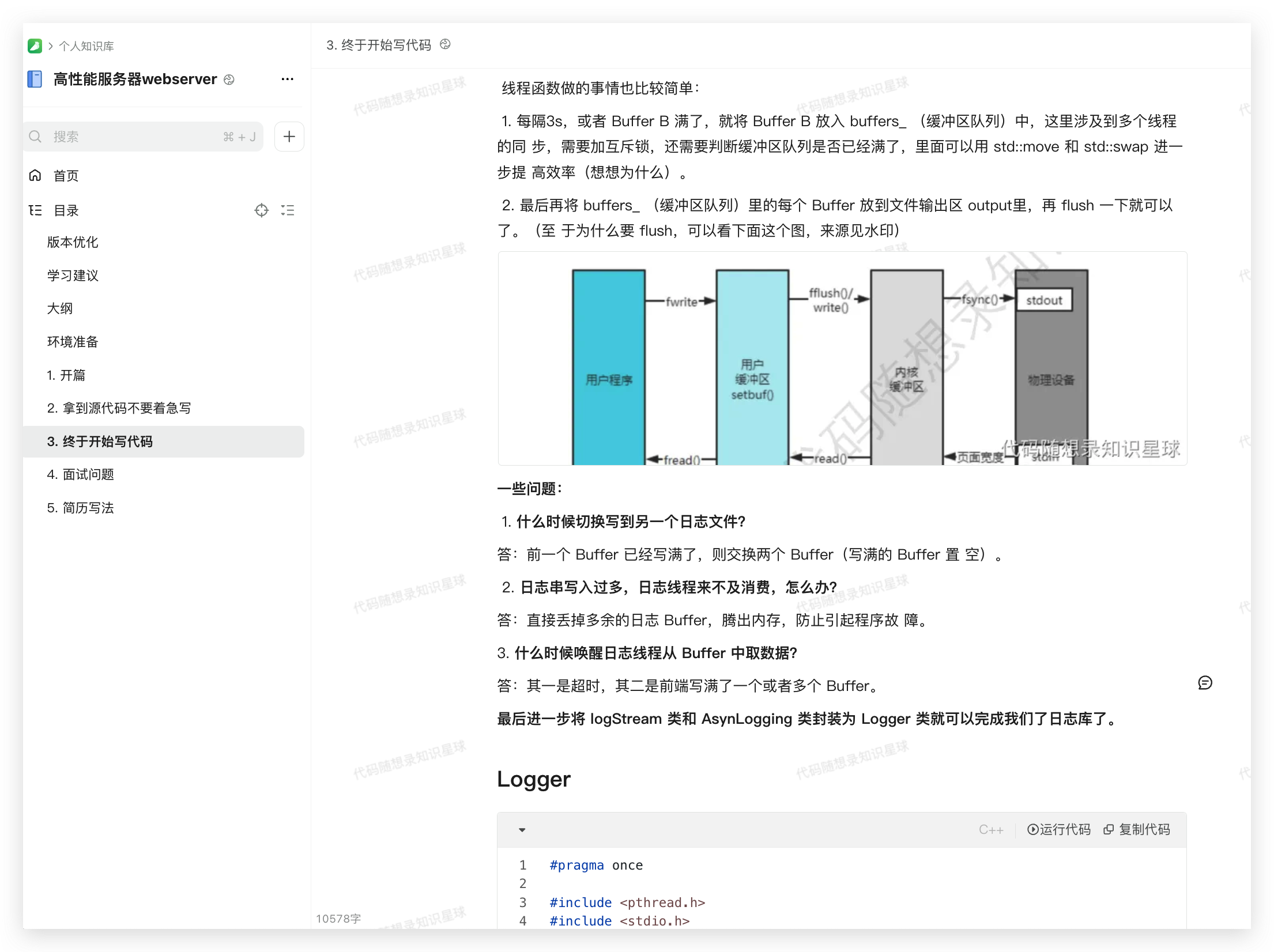Viewport: 1274px width, 952px height.
Task: Click the comment bubble icon on the right edge
Action: pos(1205,682)
